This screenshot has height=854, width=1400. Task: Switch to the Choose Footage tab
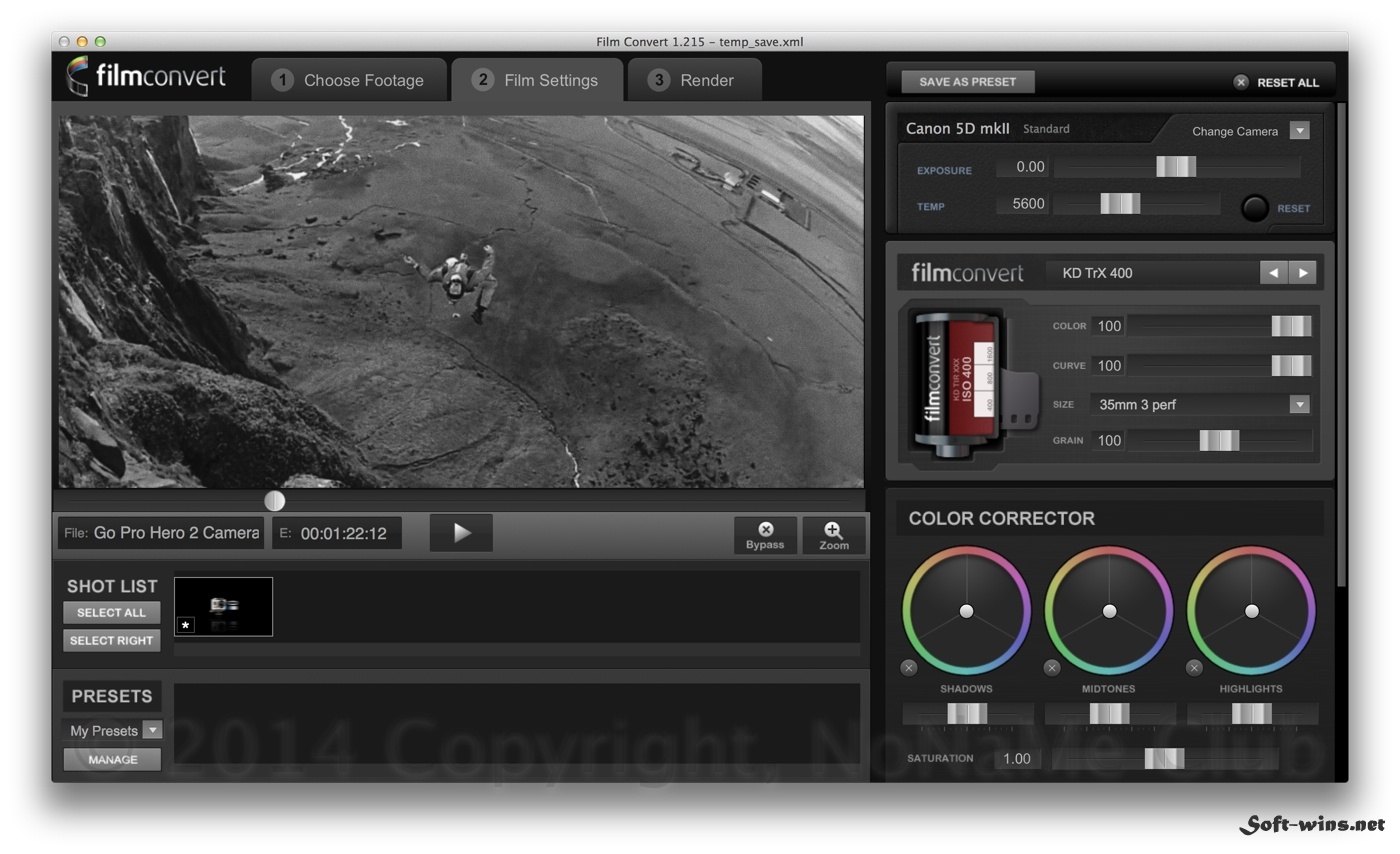(348, 80)
